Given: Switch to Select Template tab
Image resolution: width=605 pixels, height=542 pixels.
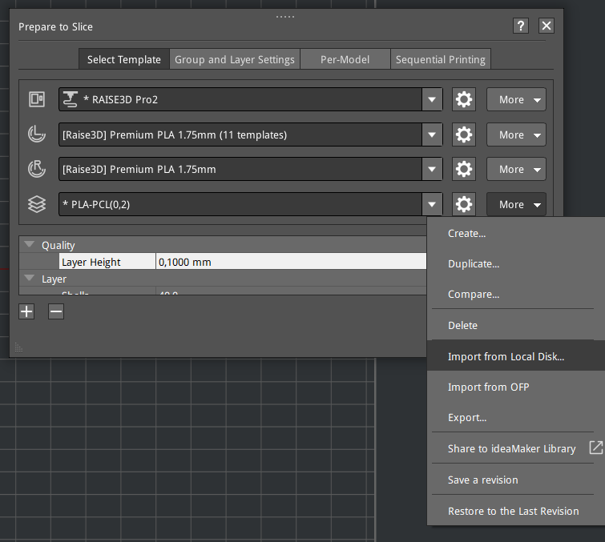Looking at the screenshot, I should point(124,59).
